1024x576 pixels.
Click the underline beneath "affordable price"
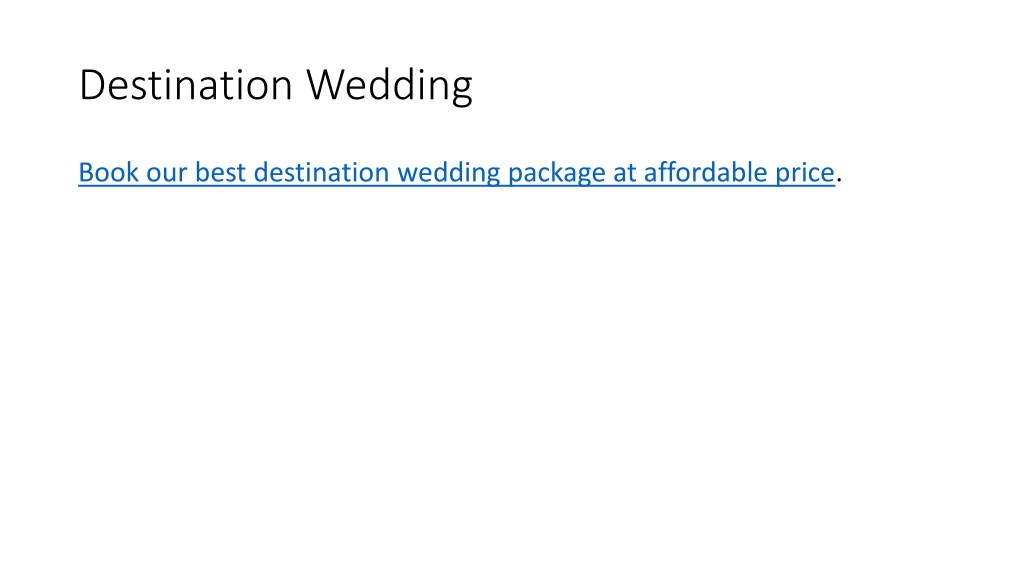[739, 186]
